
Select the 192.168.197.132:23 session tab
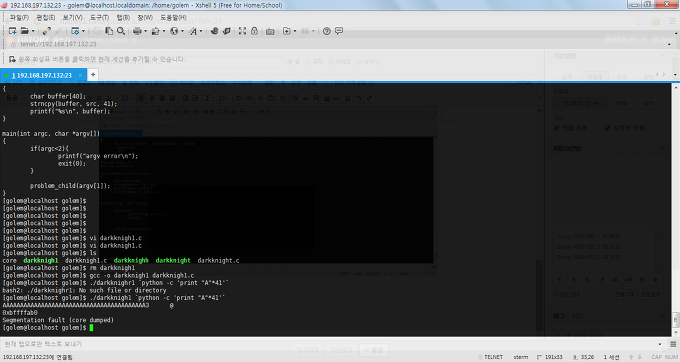click(43, 75)
